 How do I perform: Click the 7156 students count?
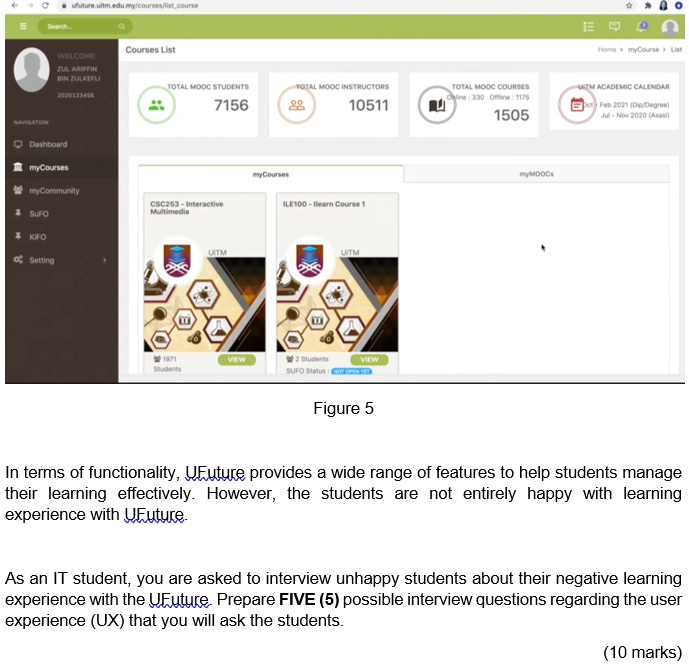click(231, 105)
